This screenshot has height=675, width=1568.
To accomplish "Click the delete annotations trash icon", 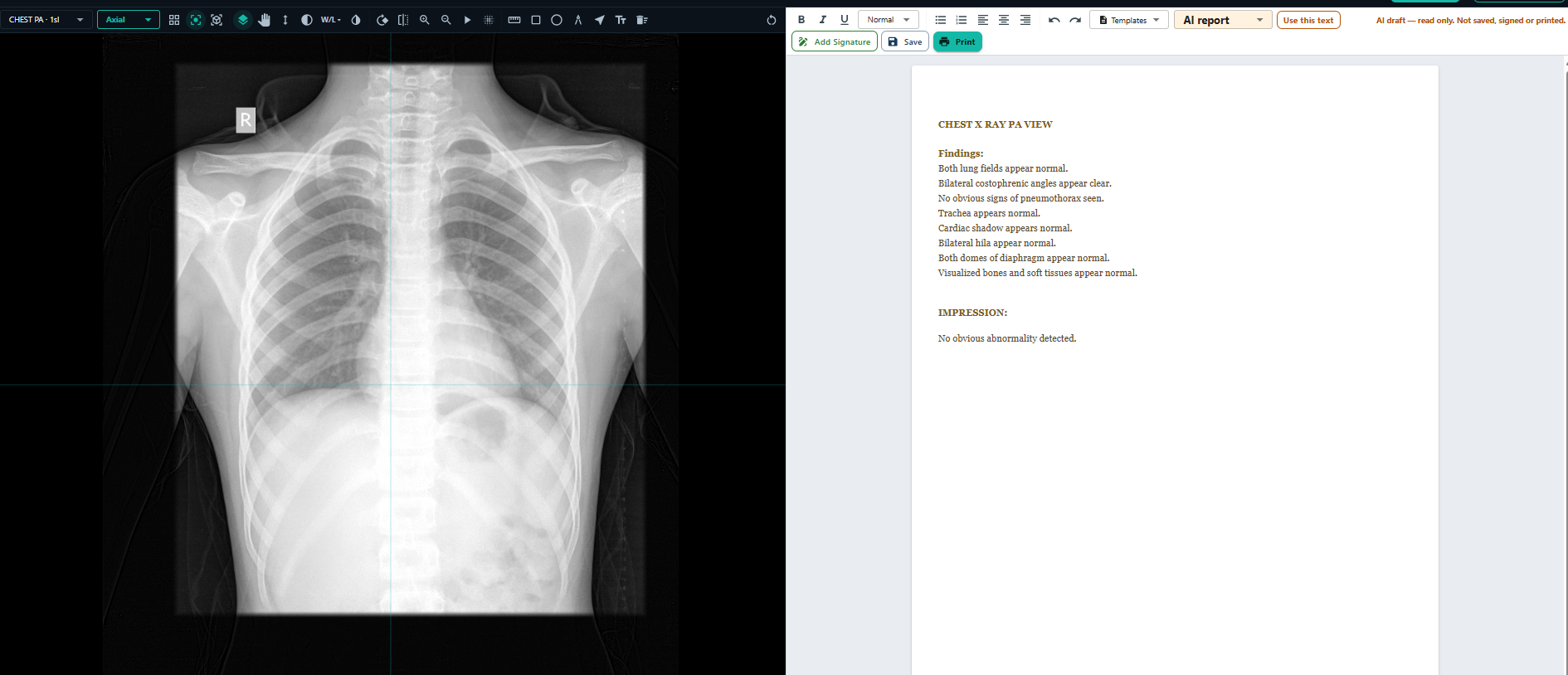I will pos(642,20).
